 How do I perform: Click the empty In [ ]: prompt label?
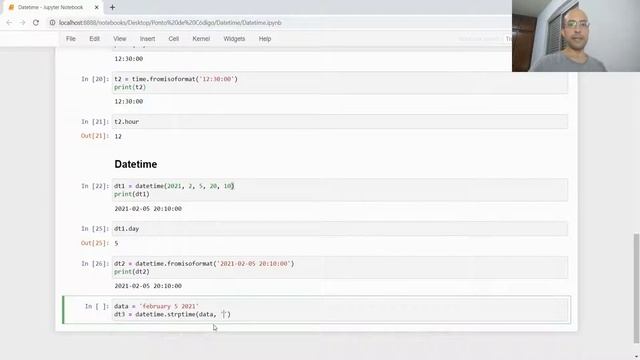[x=97, y=306]
